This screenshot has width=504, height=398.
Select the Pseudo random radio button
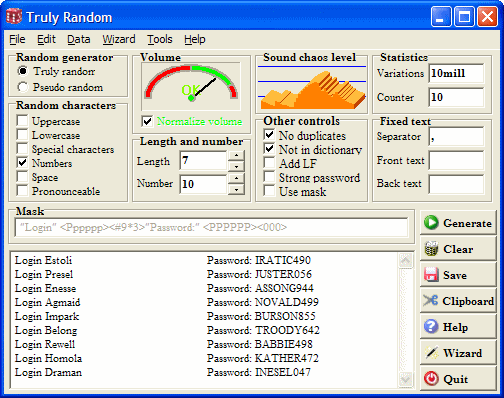point(23,87)
